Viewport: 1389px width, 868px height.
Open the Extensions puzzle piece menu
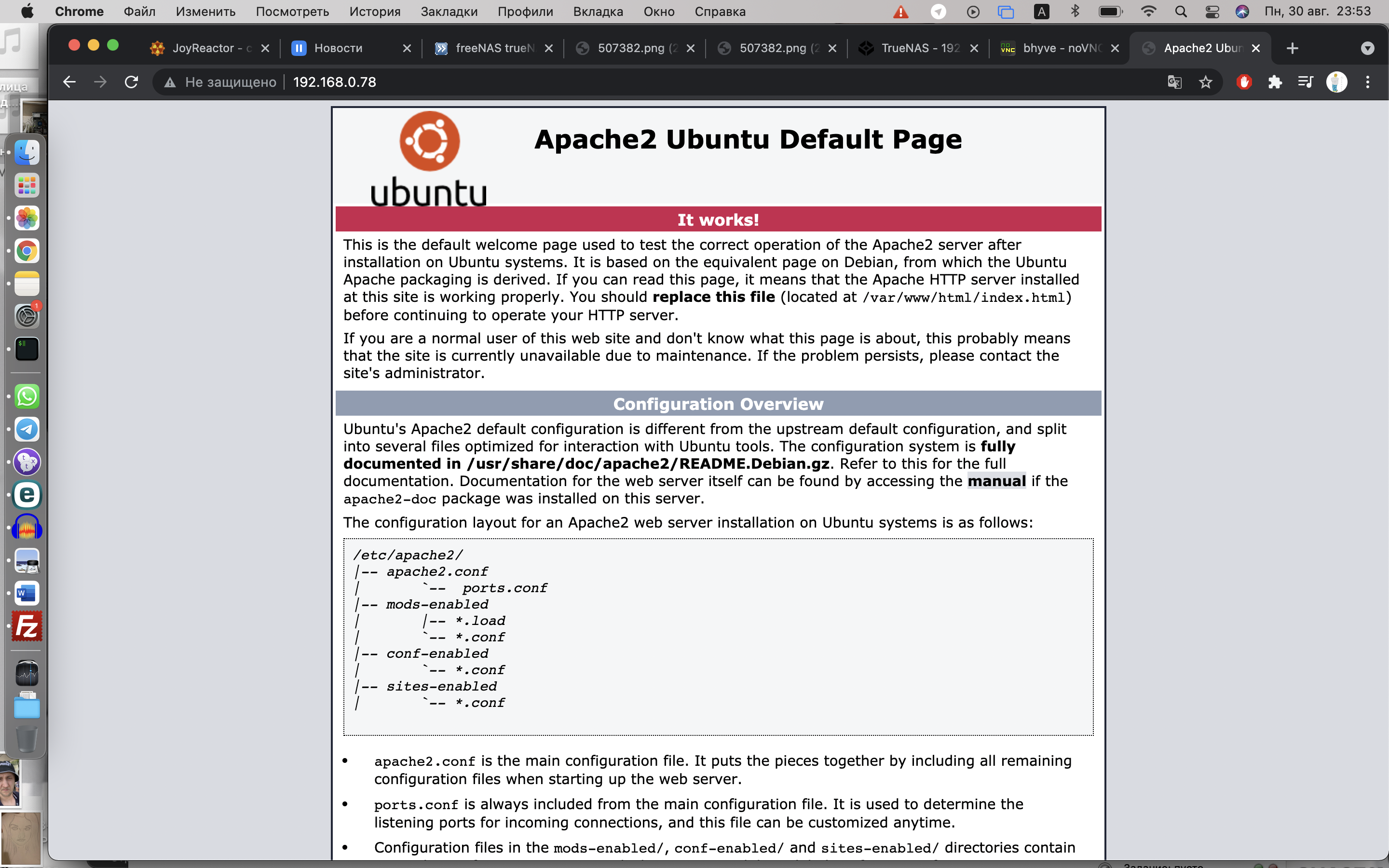1275,82
